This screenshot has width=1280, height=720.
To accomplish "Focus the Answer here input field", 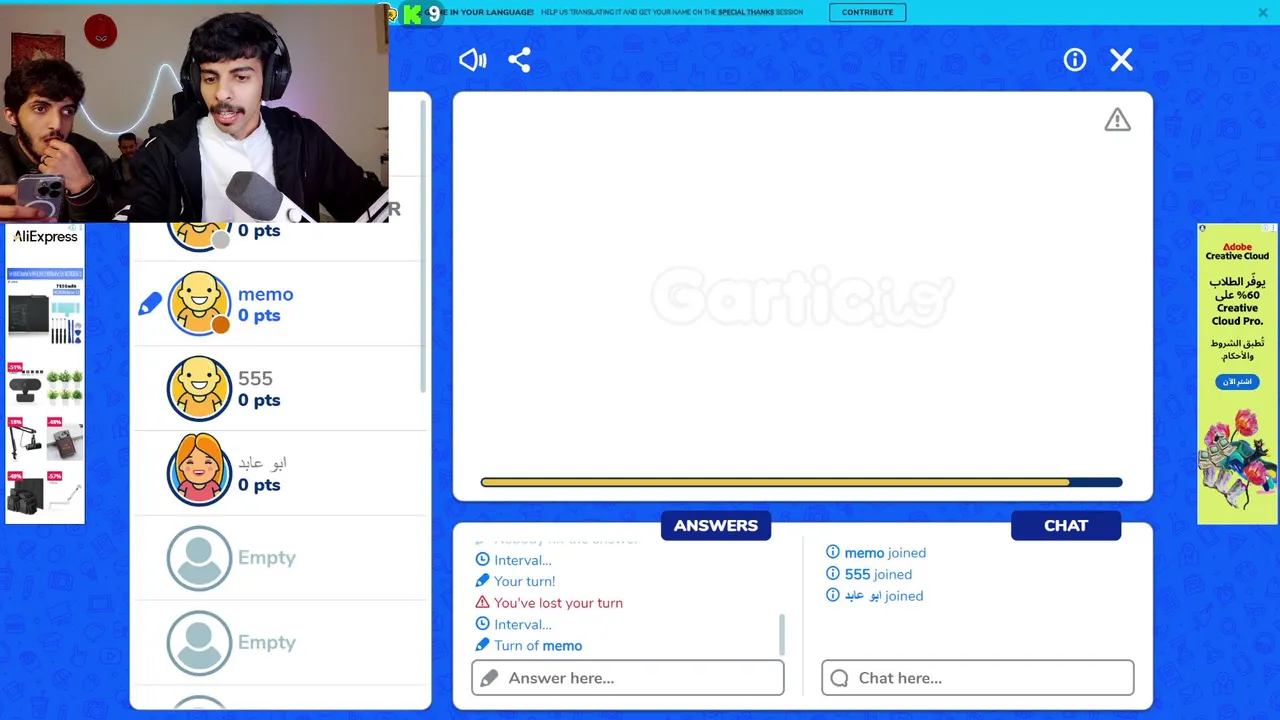I will (x=628, y=678).
